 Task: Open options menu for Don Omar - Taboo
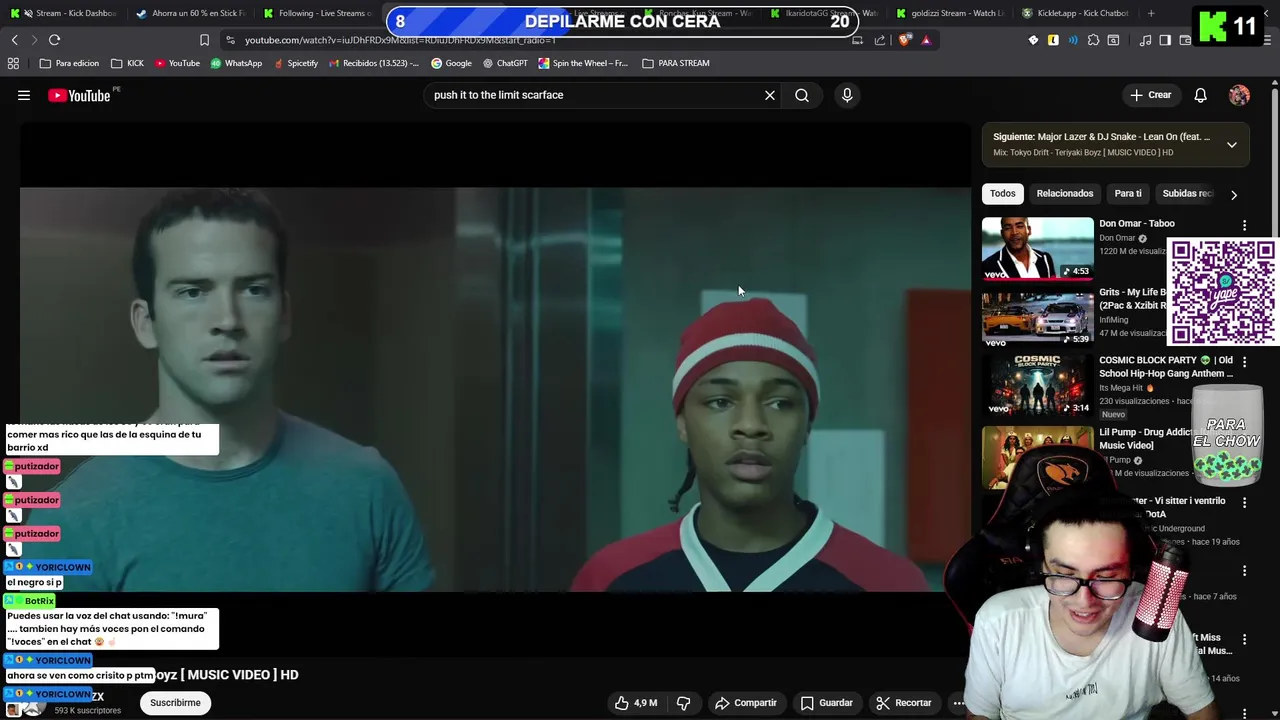(x=1244, y=226)
